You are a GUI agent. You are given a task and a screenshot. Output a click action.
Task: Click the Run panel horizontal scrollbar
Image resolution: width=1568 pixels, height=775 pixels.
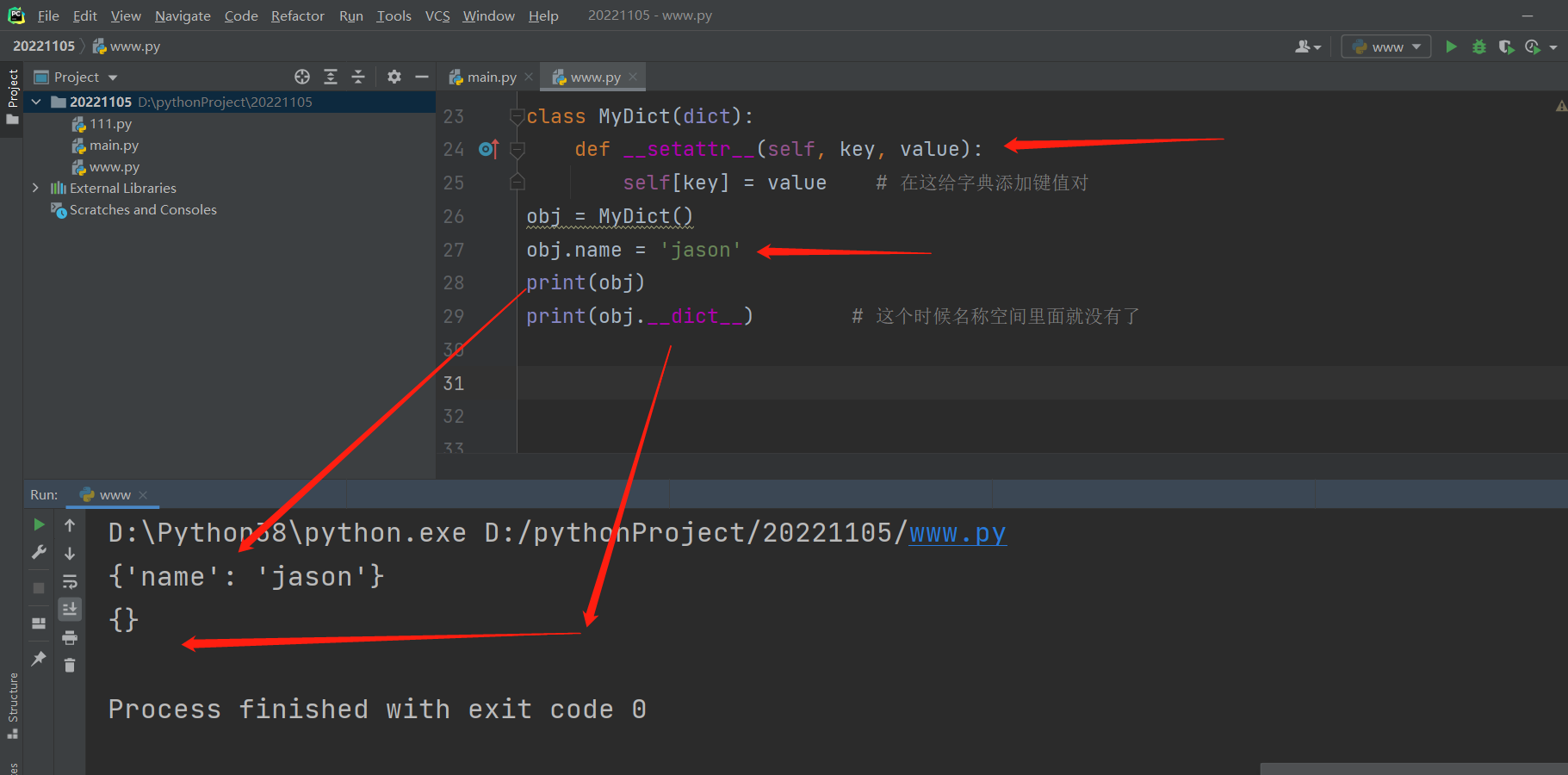[x=1414, y=769]
